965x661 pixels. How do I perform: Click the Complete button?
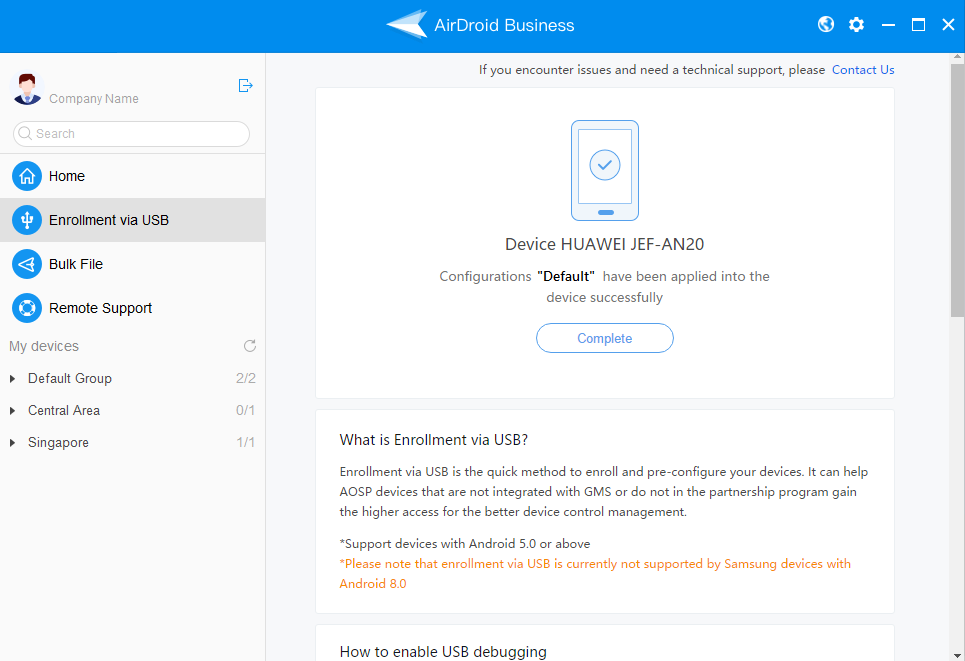(x=605, y=338)
